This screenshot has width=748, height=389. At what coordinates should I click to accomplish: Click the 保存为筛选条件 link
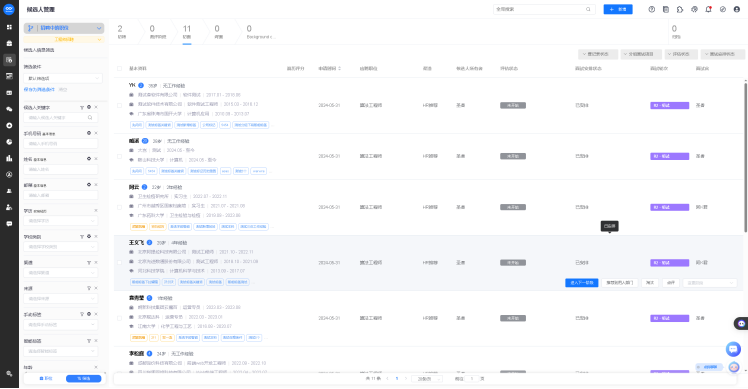(40, 90)
